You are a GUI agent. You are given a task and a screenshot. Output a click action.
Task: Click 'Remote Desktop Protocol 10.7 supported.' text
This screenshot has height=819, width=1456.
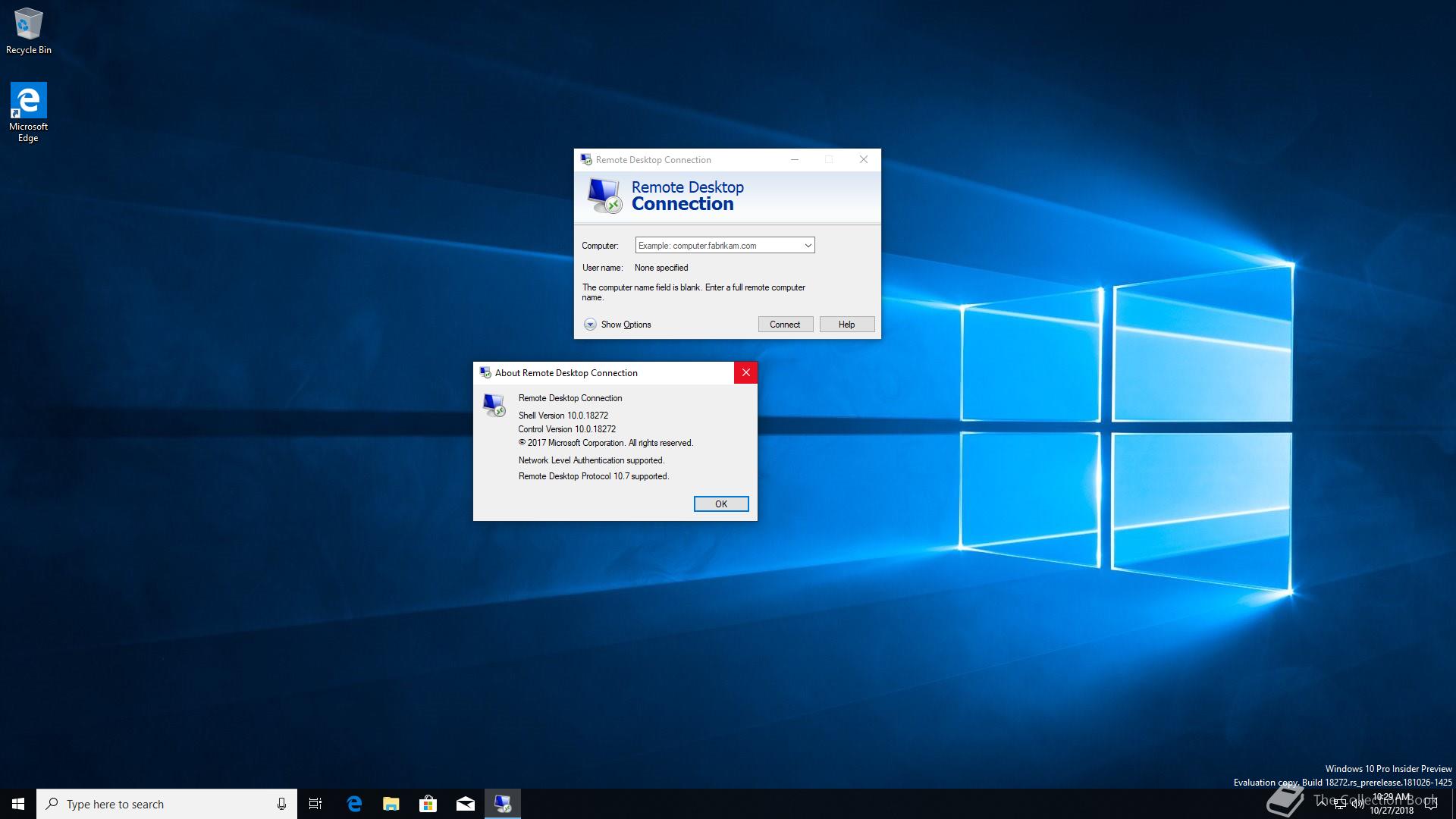point(594,476)
